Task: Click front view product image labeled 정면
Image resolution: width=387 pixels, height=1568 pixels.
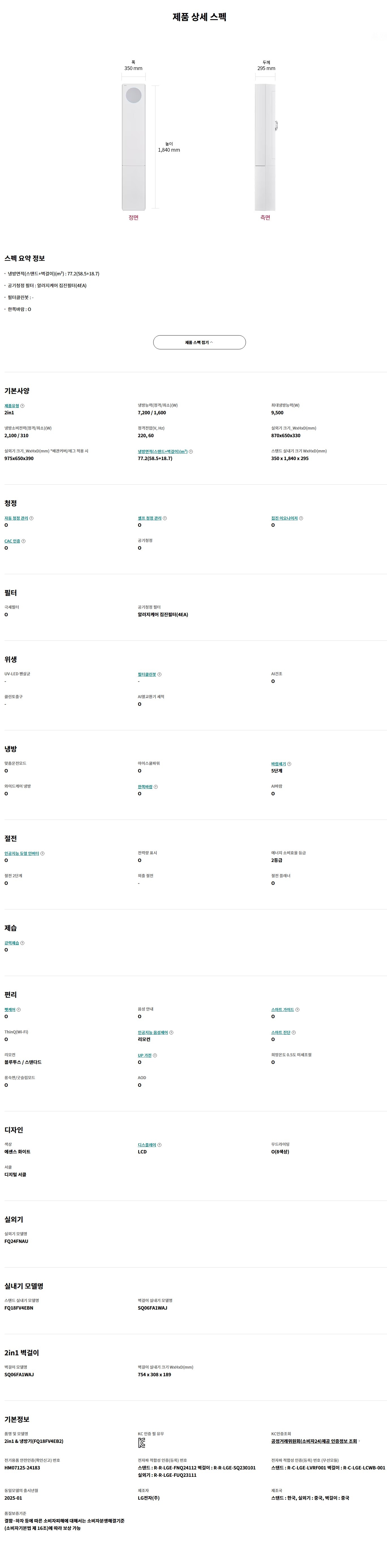Action: 133,147
